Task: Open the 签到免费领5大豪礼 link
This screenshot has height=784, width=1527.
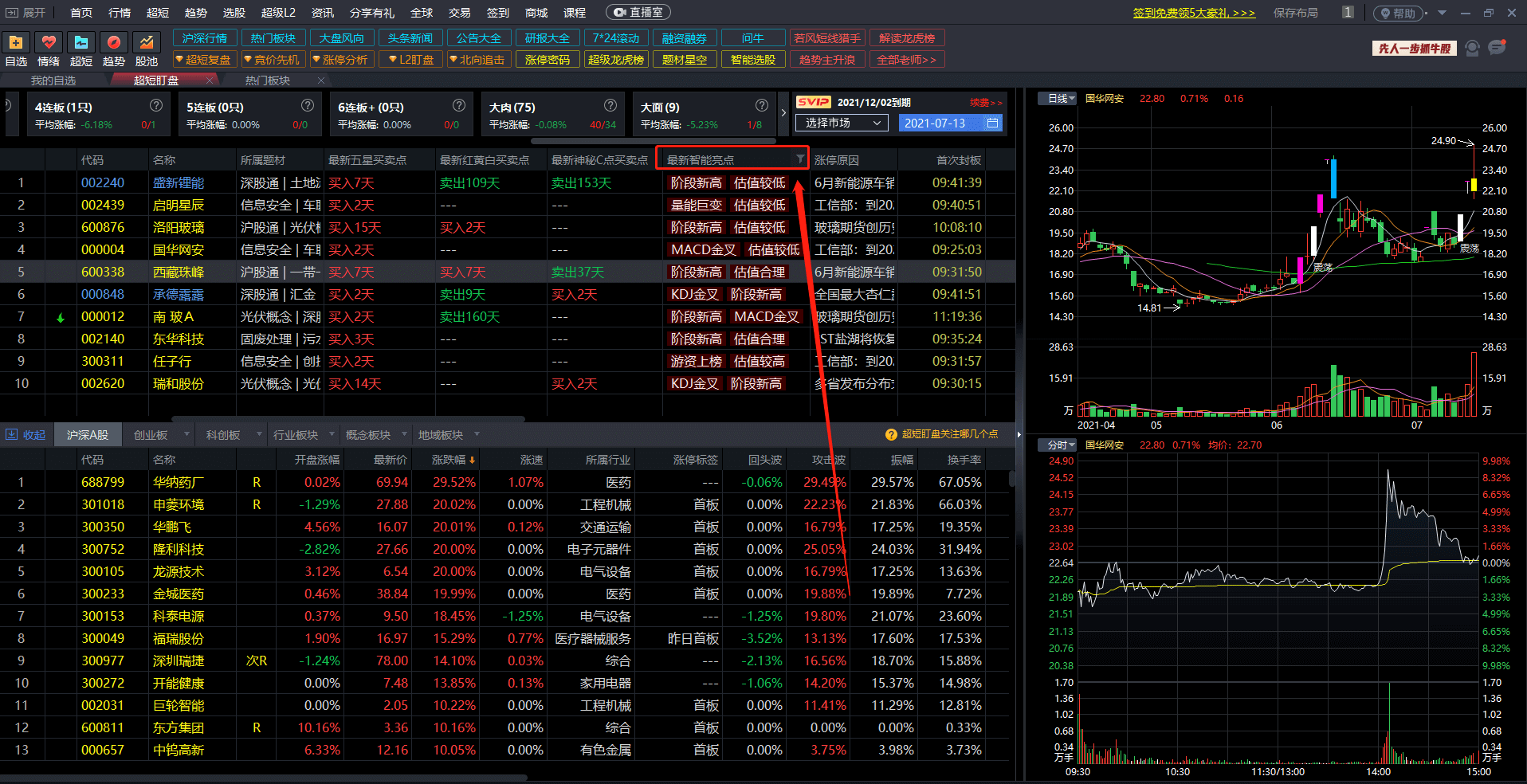Action: pyautogui.click(x=1194, y=13)
